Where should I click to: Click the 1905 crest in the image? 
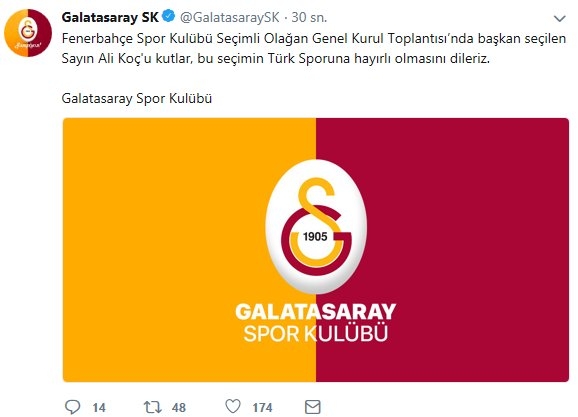(316, 227)
